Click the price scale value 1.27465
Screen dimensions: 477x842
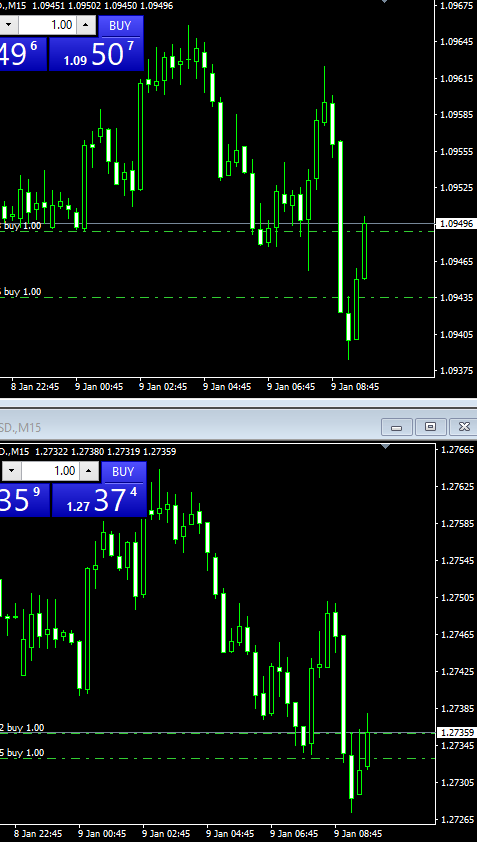pyautogui.click(x=456, y=635)
